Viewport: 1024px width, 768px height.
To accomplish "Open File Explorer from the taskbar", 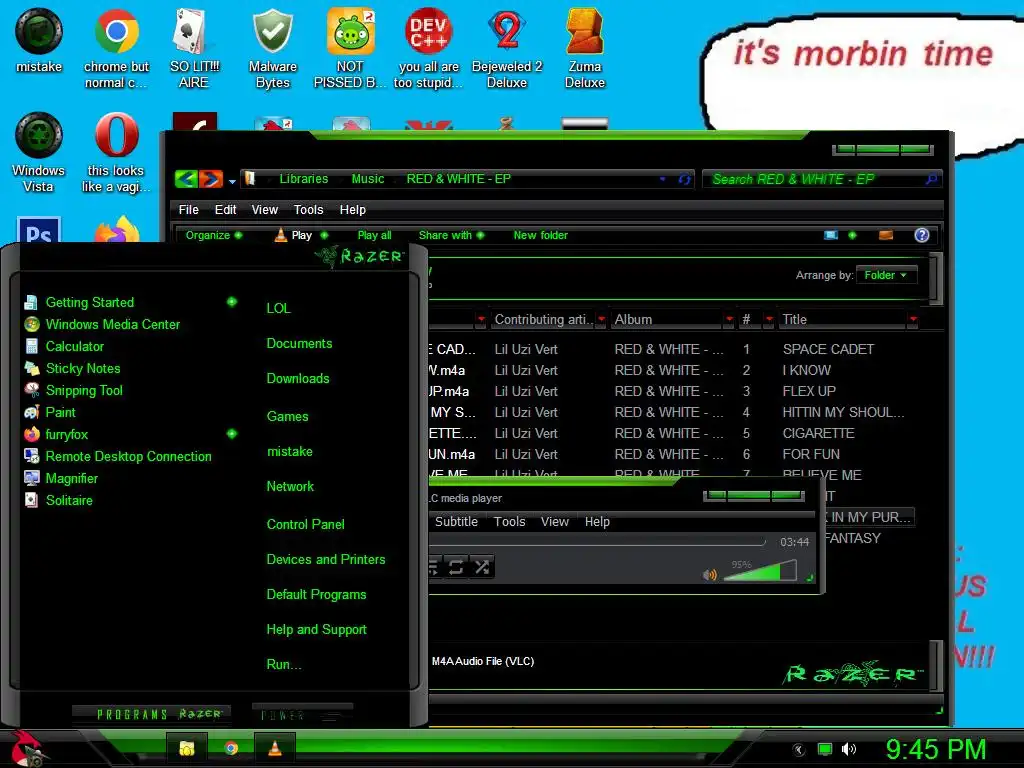I will [x=187, y=748].
